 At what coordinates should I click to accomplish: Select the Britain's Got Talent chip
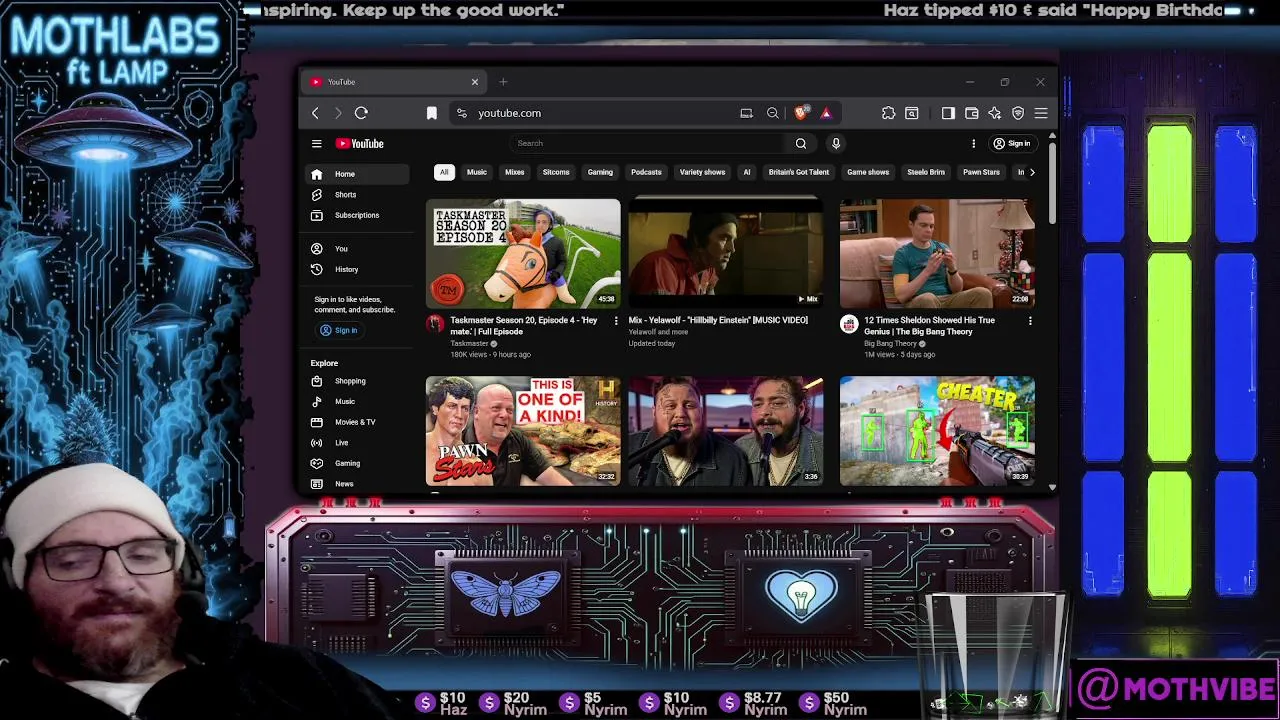pyautogui.click(x=799, y=172)
